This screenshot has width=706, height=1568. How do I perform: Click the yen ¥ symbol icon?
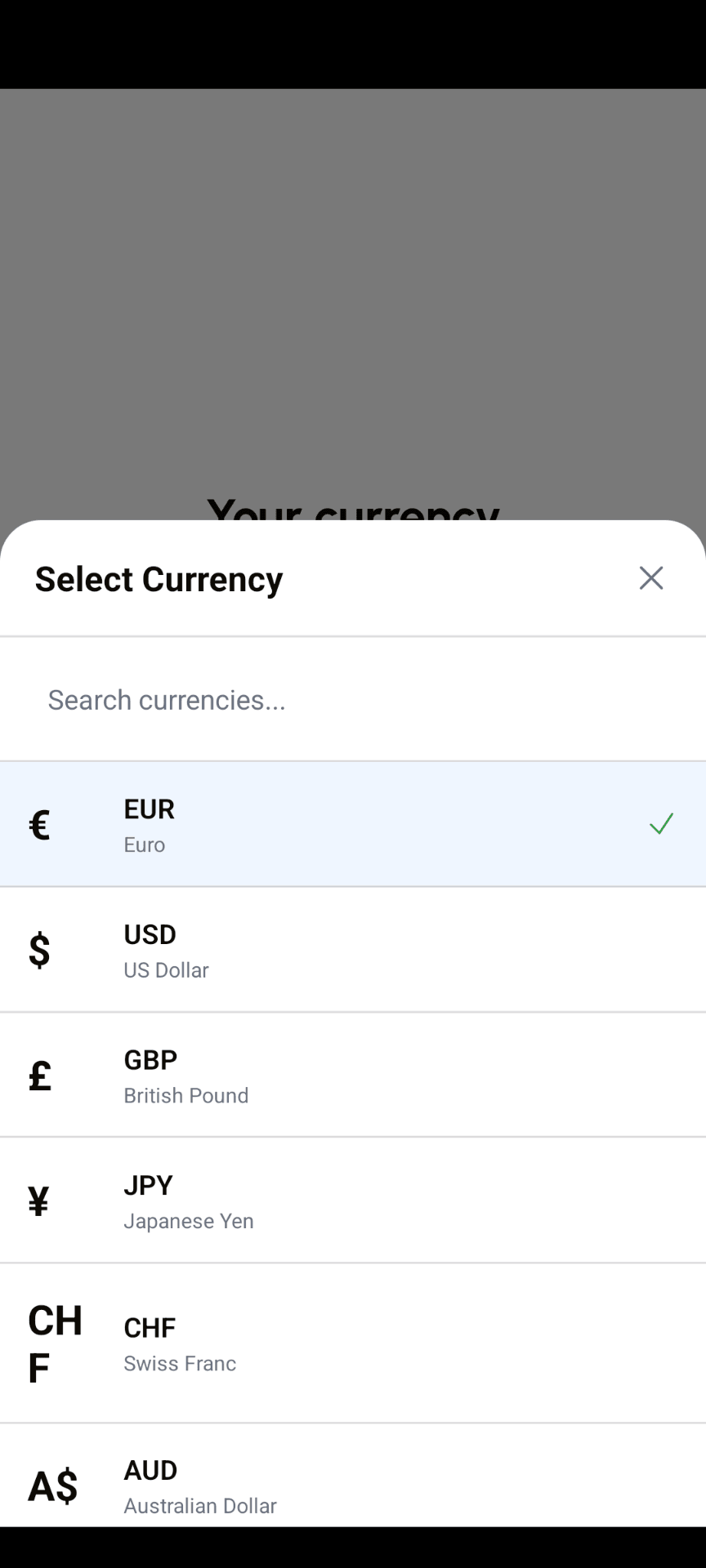tap(38, 1200)
